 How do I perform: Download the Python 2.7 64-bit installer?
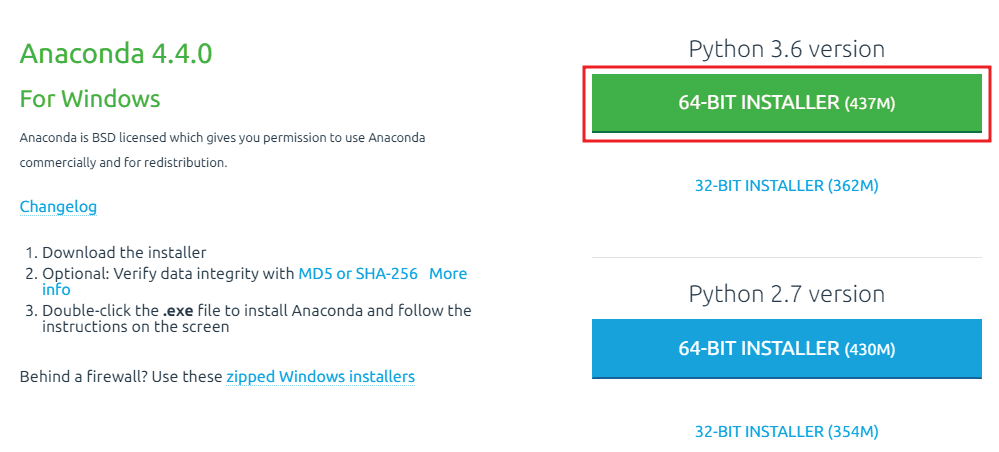tap(786, 349)
